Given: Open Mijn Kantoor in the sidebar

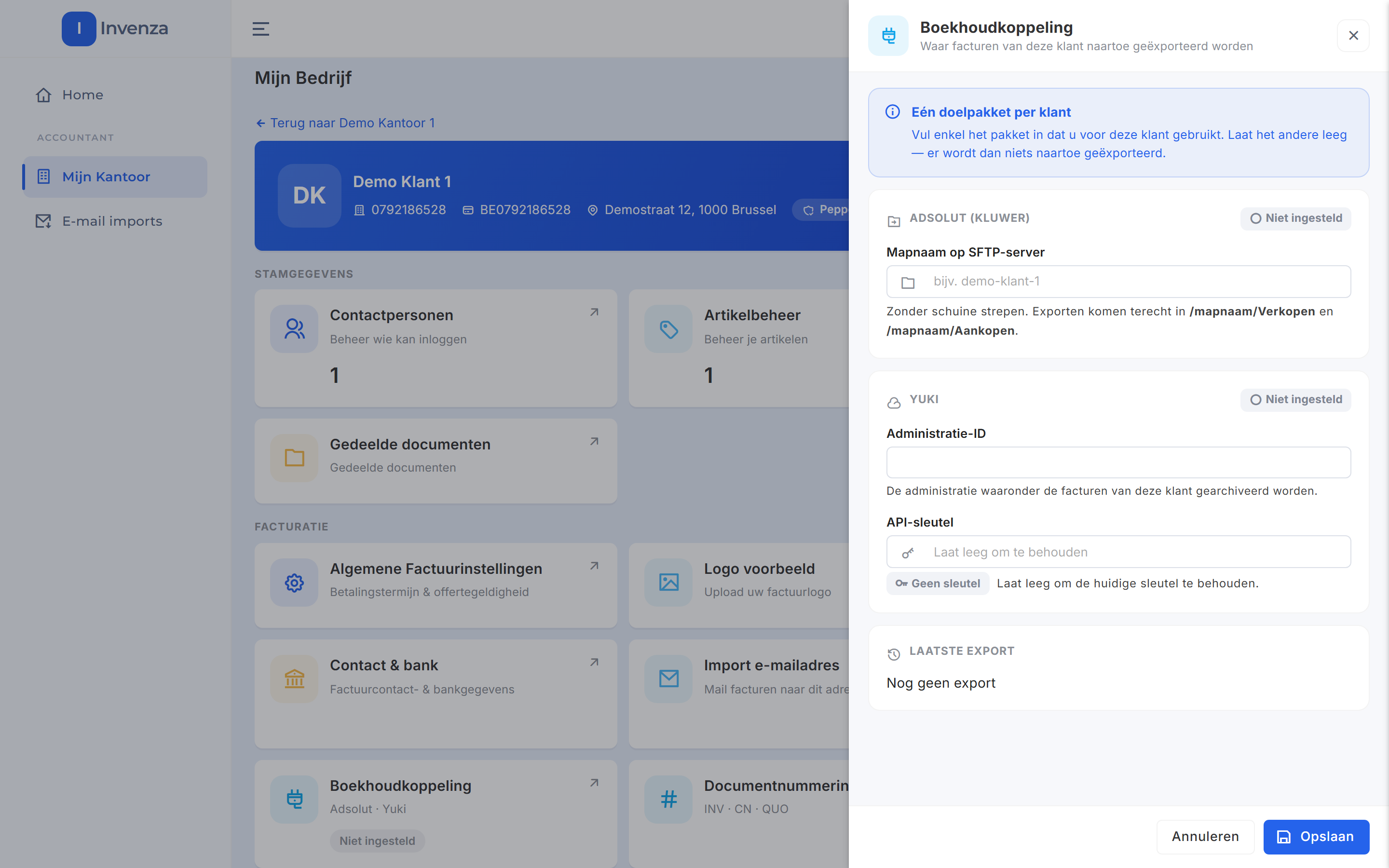Looking at the screenshot, I should 115,177.
